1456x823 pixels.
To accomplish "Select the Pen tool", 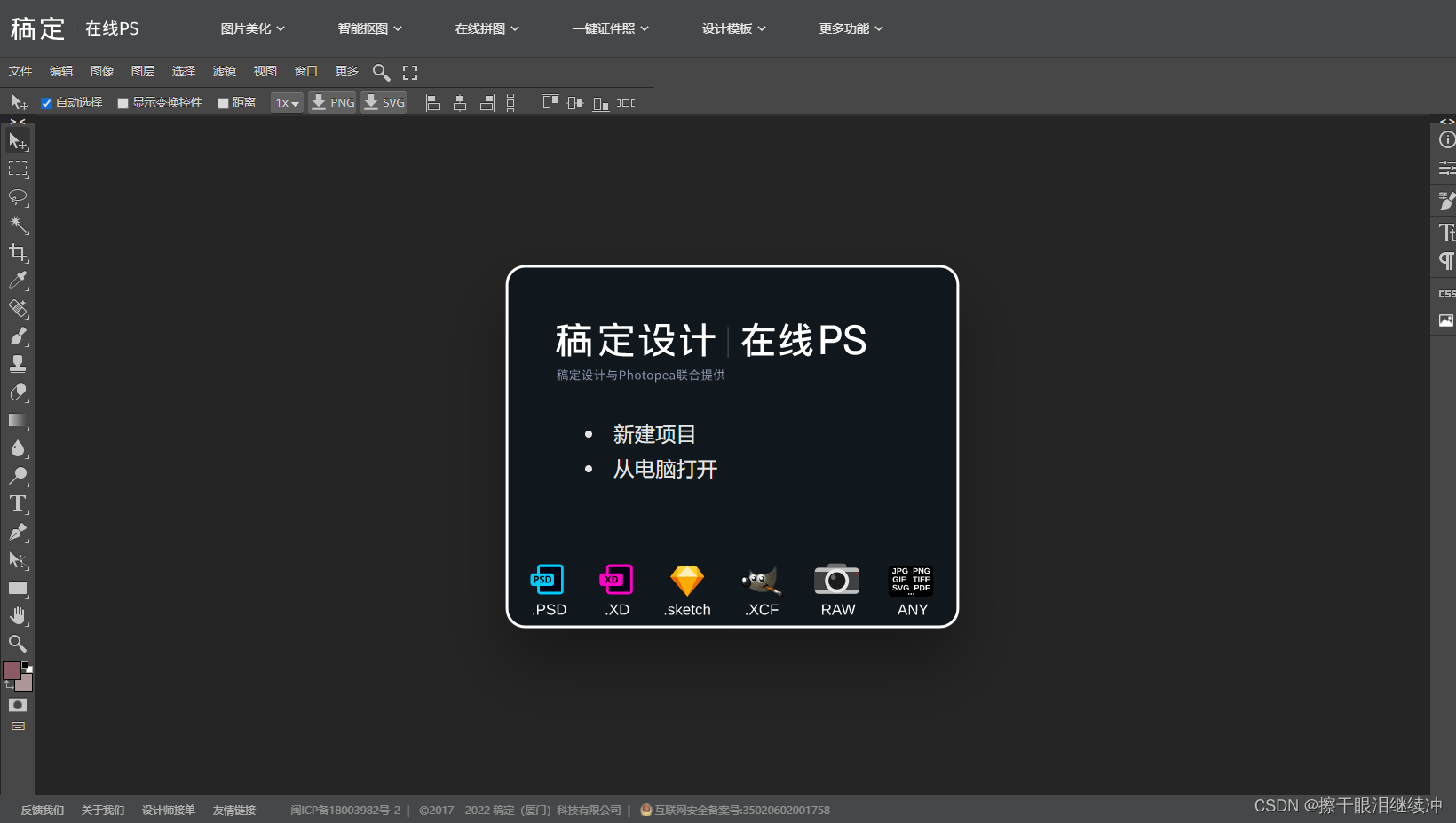I will (x=18, y=532).
